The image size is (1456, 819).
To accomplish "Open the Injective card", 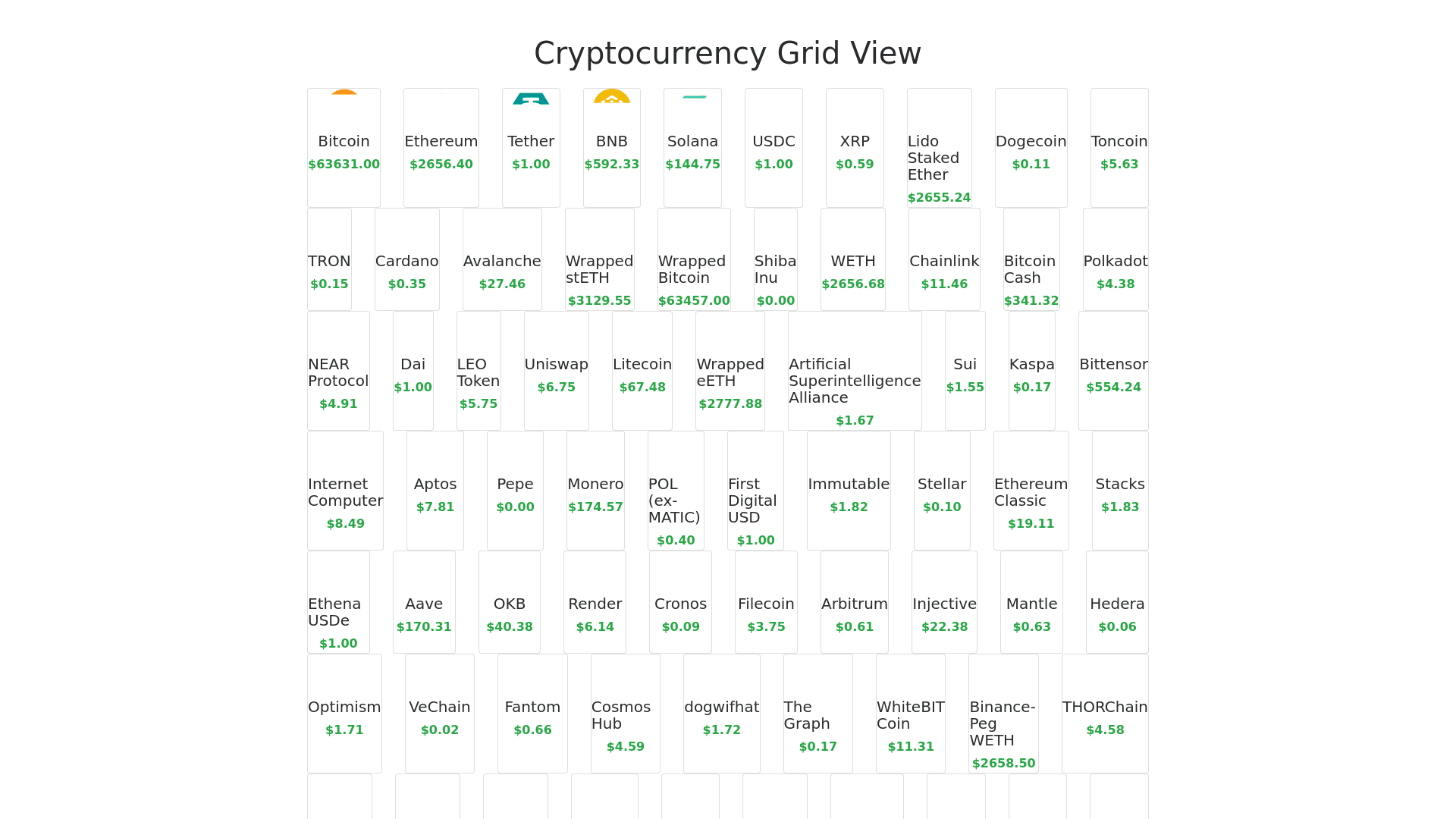I will [x=944, y=602].
